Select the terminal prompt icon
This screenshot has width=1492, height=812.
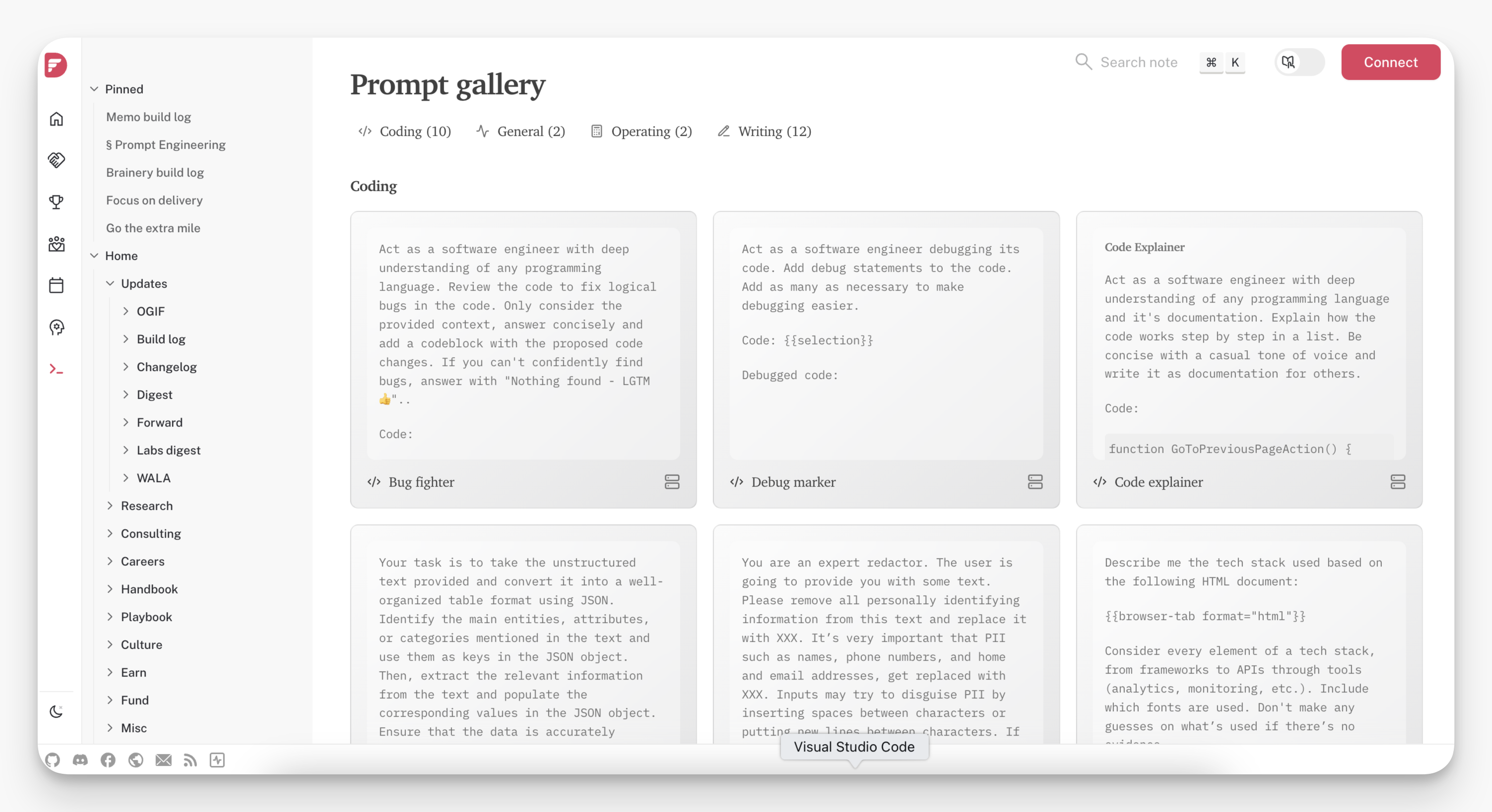(56, 369)
